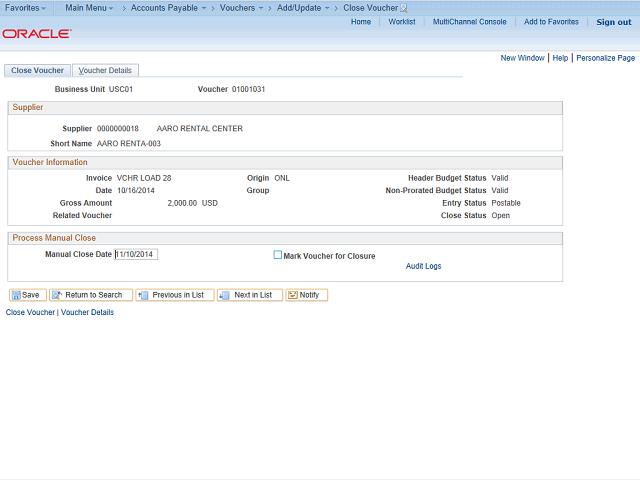Open the Favorites dropdown menu
The image size is (640, 480).
coord(25,8)
